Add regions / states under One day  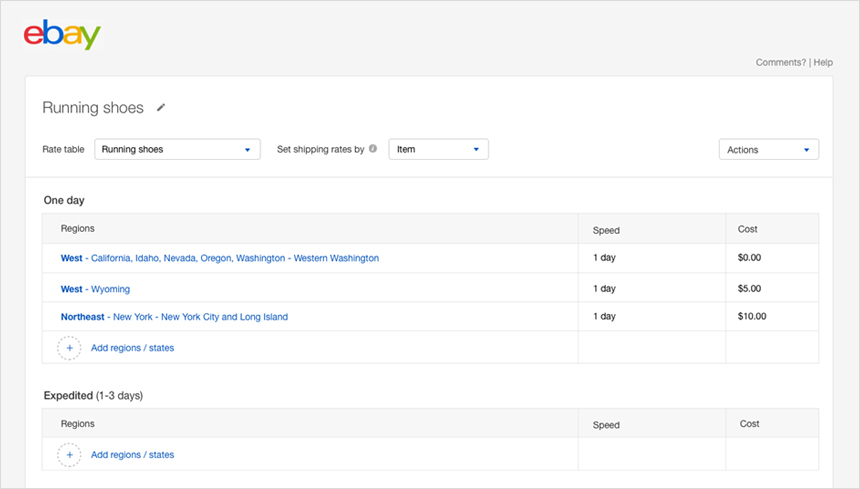point(132,348)
